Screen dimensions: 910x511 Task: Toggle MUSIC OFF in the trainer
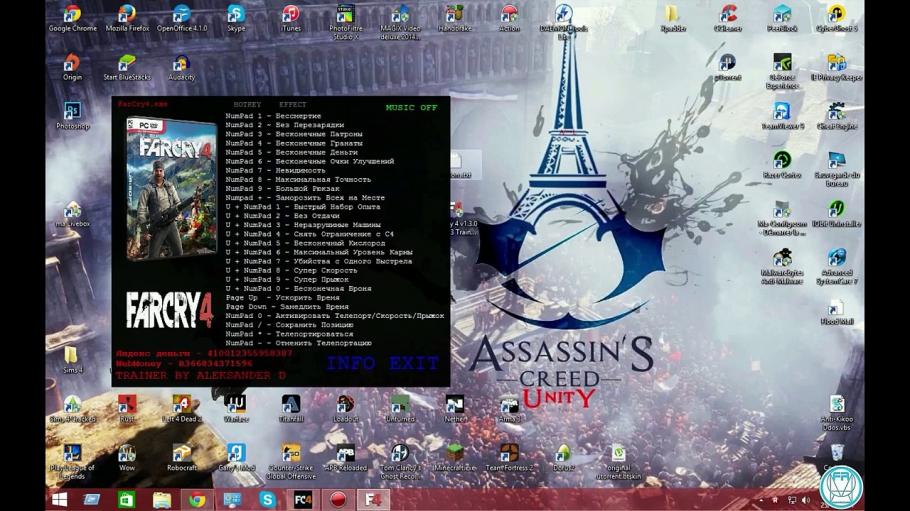[x=411, y=107]
